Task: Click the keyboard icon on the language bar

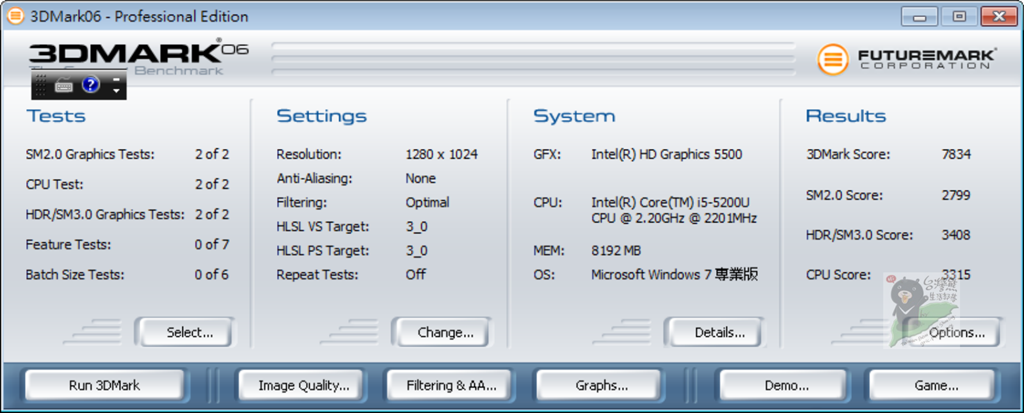Action: coord(64,85)
